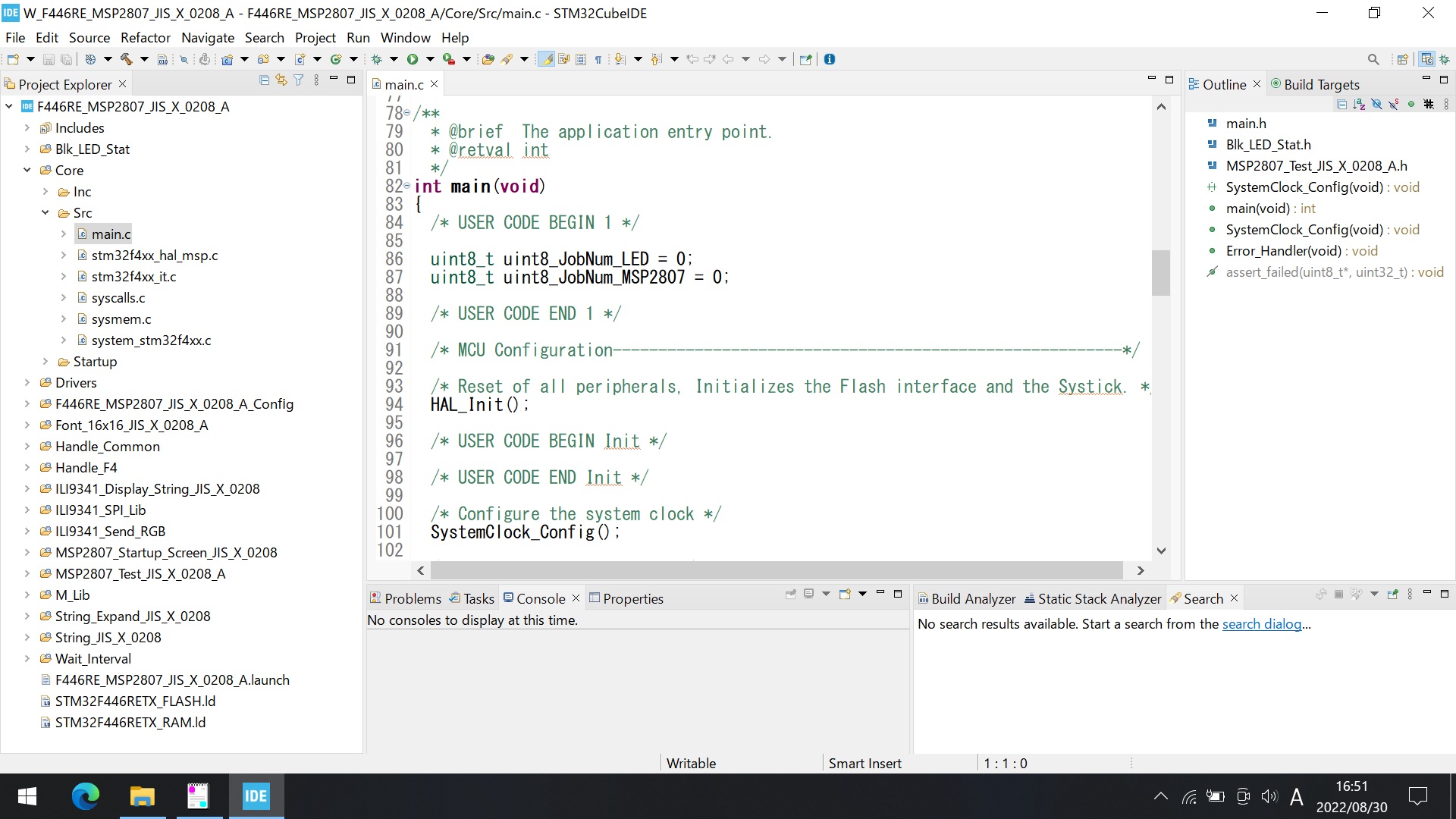The image size is (1456, 819).
Task: Switch to the Build Targets tab
Action: pyautogui.click(x=1315, y=84)
